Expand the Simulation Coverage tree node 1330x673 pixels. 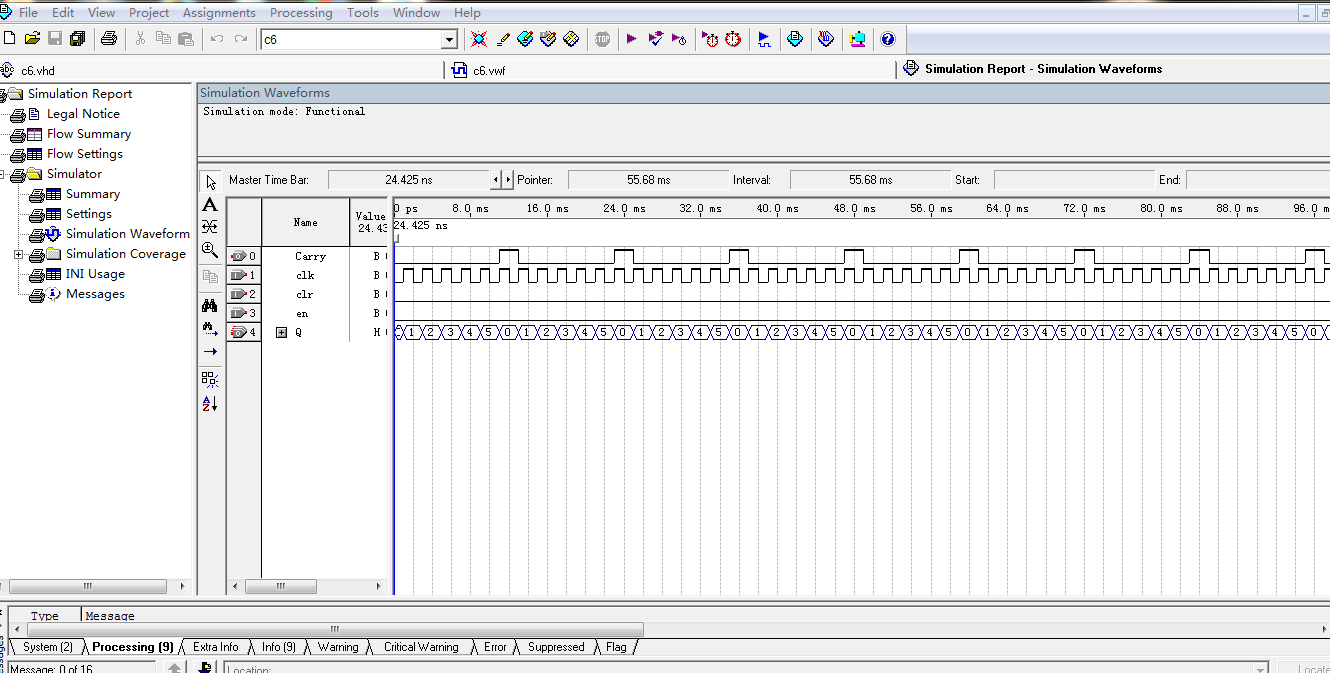coord(18,254)
